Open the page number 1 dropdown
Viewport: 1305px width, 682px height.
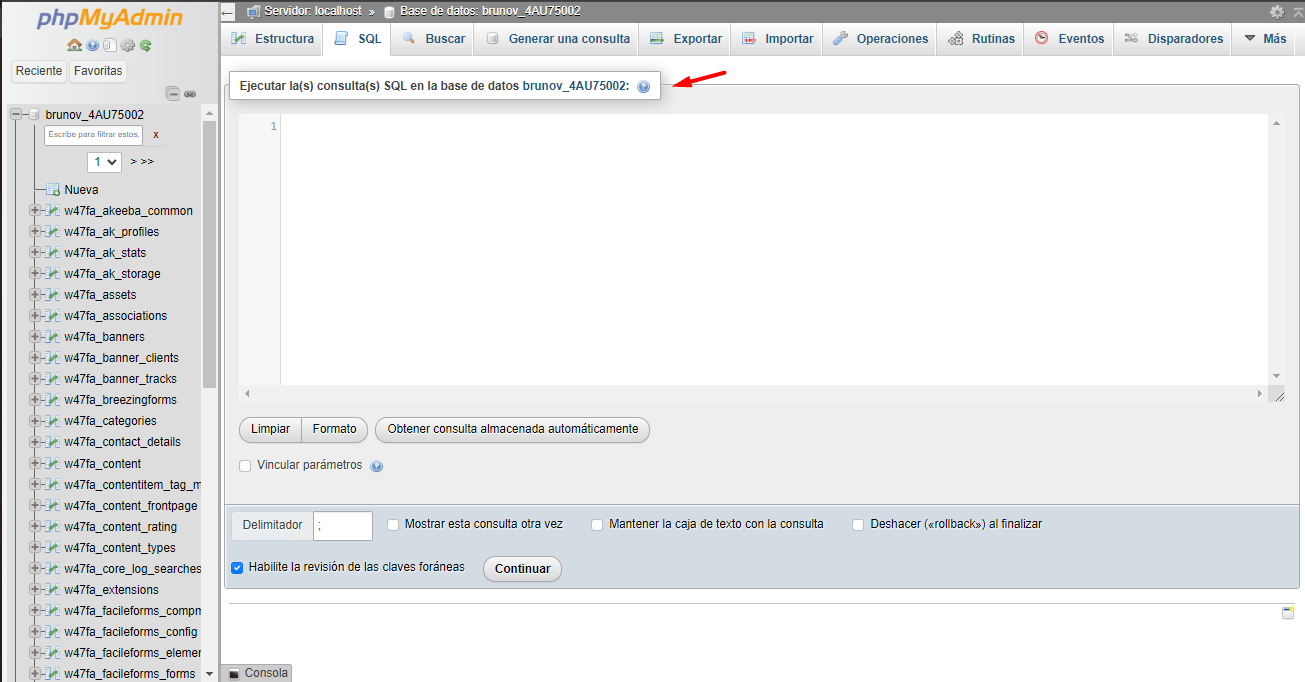click(x=104, y=161)
